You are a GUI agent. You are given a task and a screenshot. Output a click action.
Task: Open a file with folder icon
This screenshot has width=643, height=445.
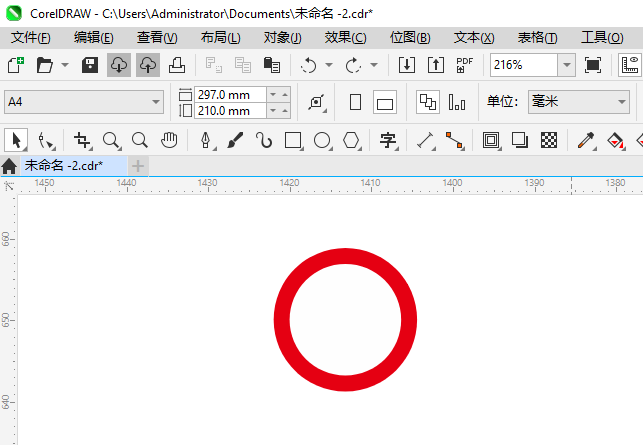[44, 65]
